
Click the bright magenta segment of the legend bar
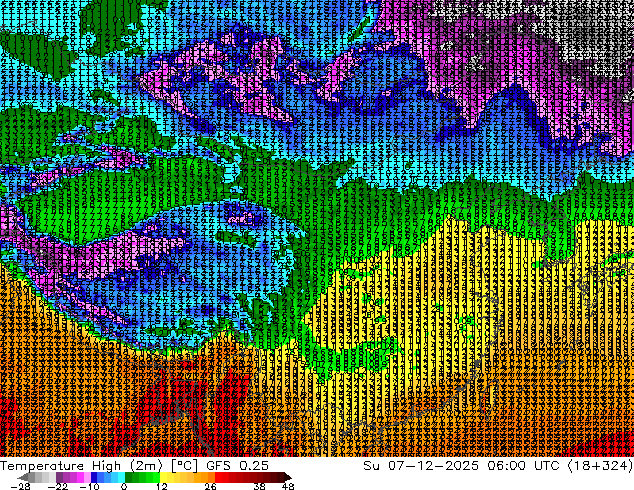pyautogui.click(x=80, y=477)
